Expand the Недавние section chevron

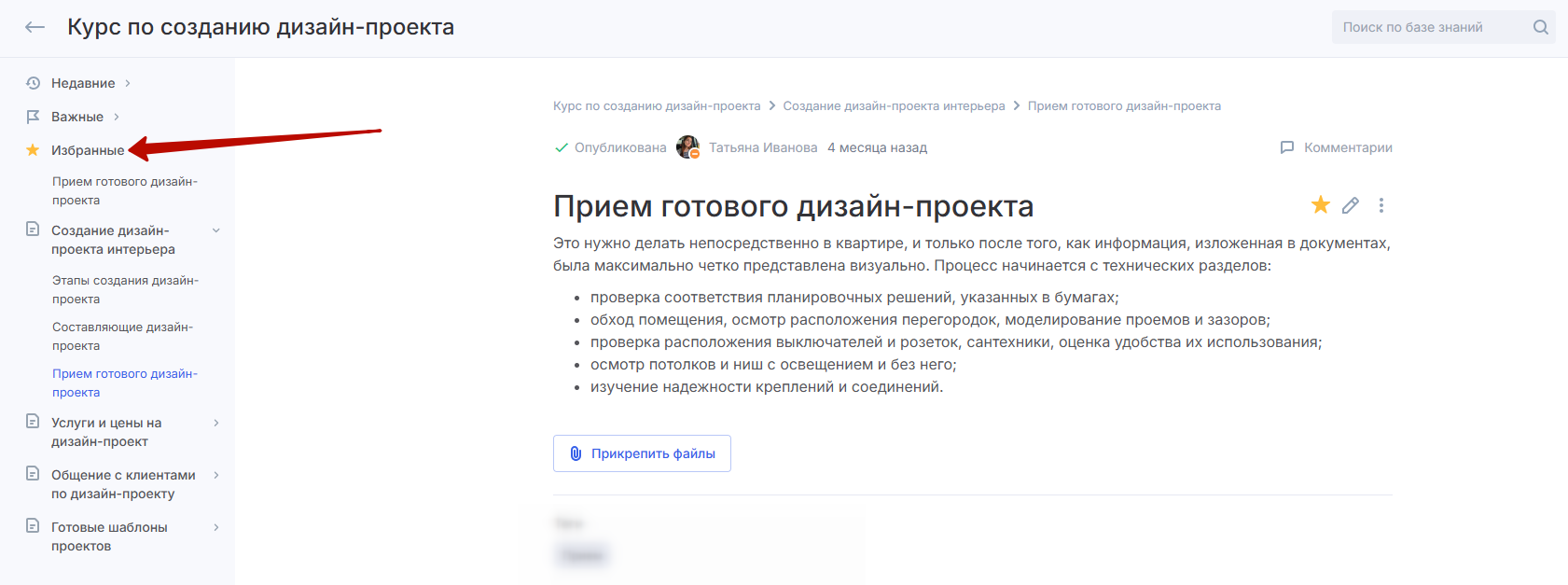128,83
